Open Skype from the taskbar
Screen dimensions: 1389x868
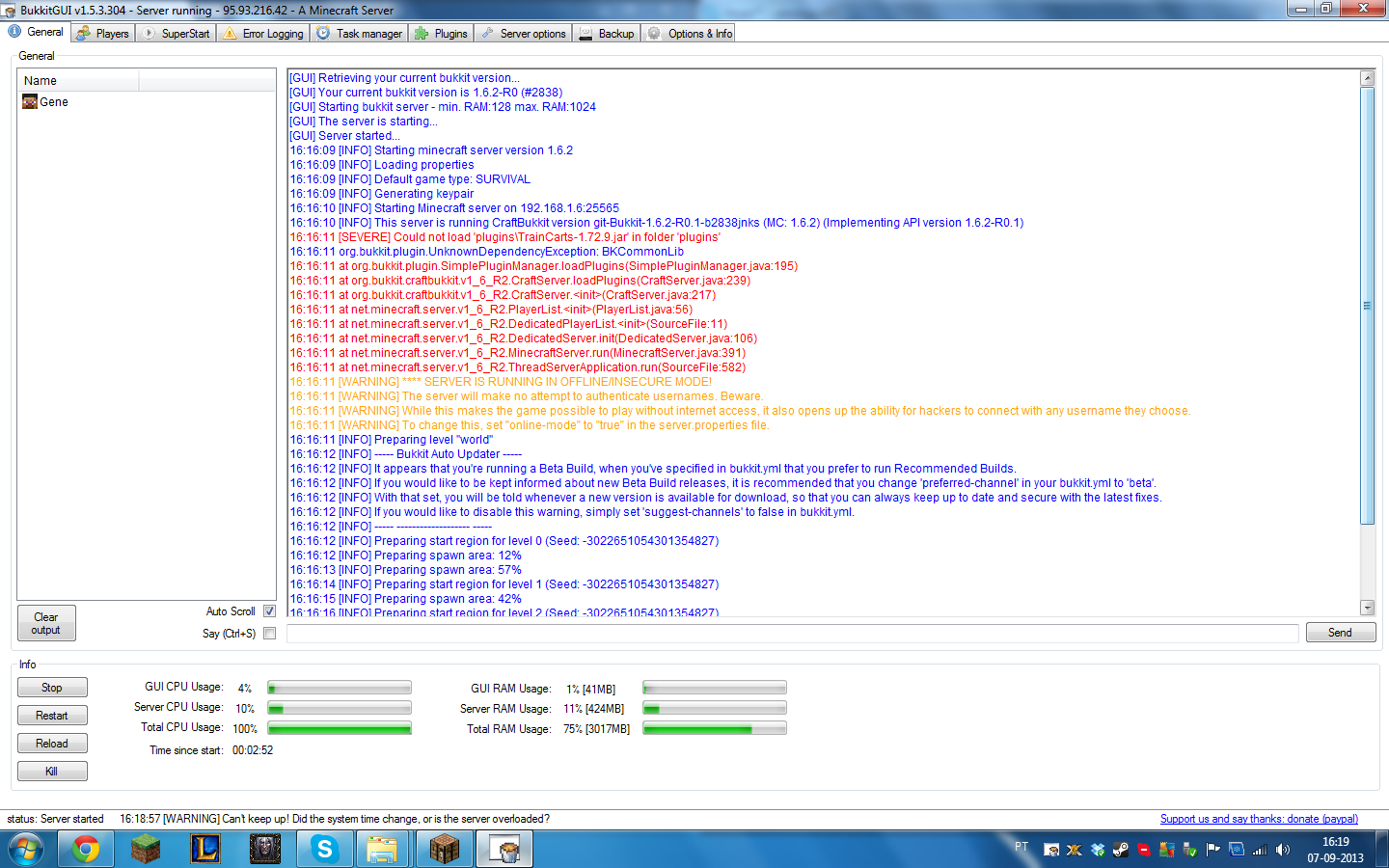click(x=324, y=849)
